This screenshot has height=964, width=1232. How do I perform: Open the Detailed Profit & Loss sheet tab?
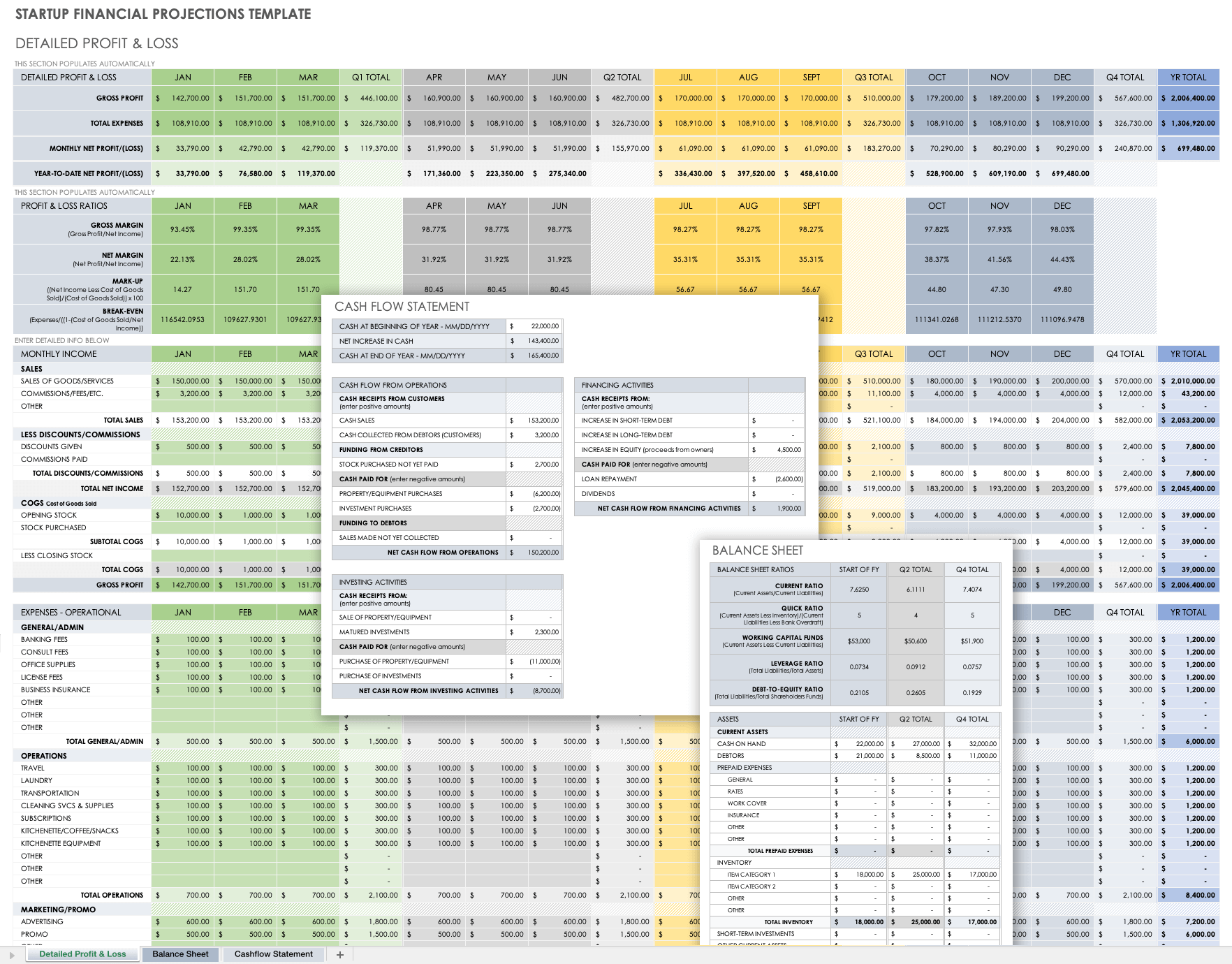82,954
